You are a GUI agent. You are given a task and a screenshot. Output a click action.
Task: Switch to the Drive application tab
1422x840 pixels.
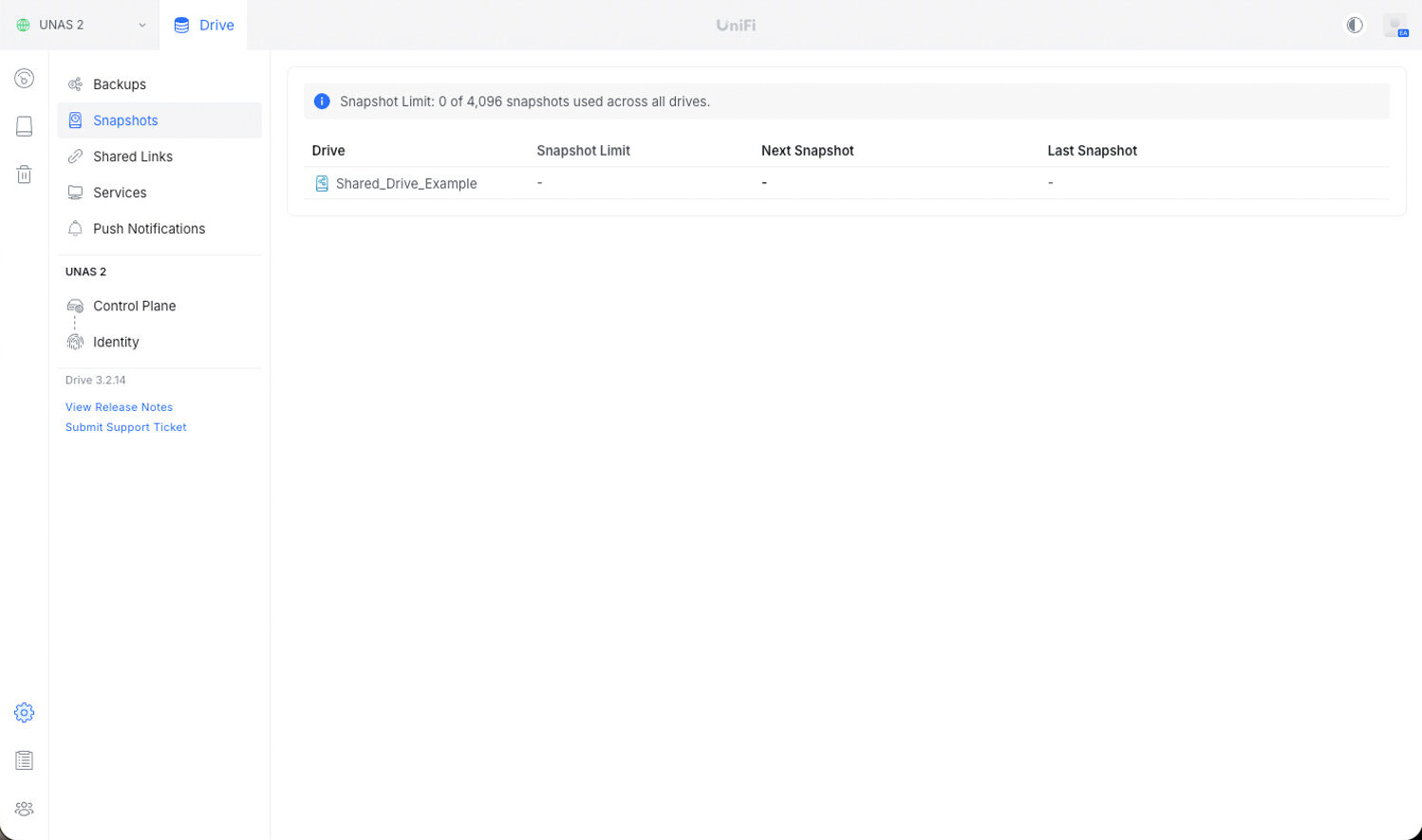(x=204, y=26)
